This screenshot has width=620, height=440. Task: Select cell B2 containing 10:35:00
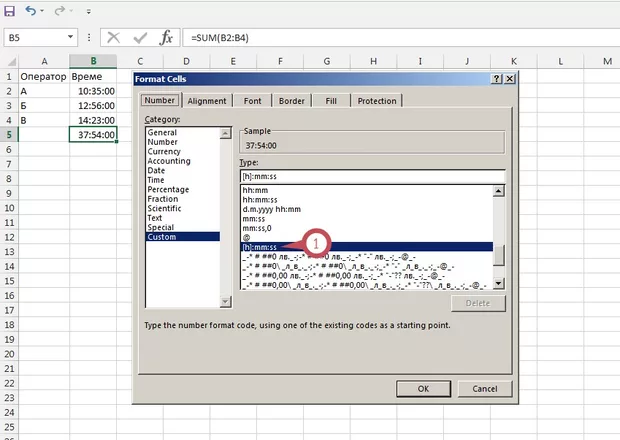pyautogui.click(x=94, y=91)
